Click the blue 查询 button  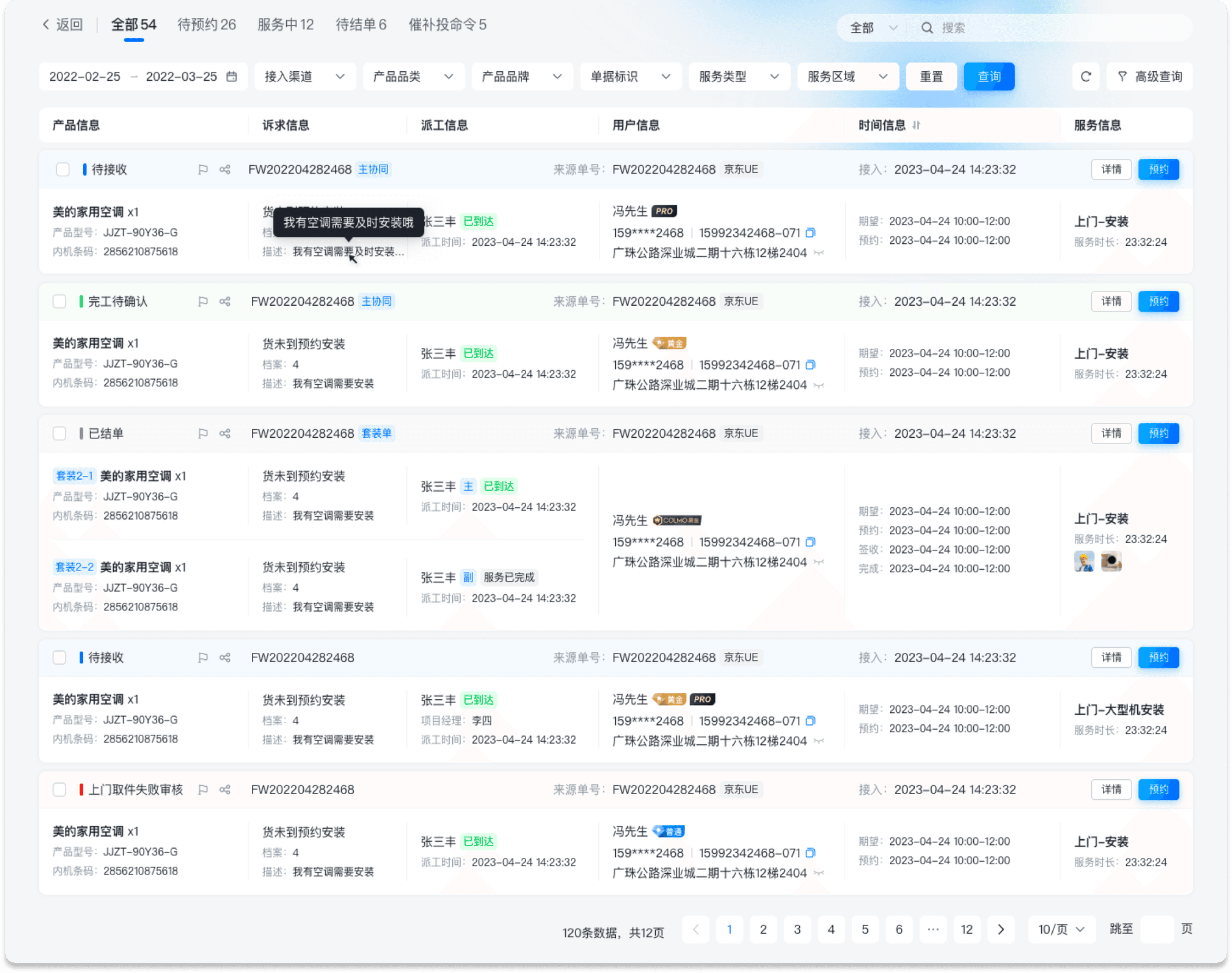[x=989, y=76]
